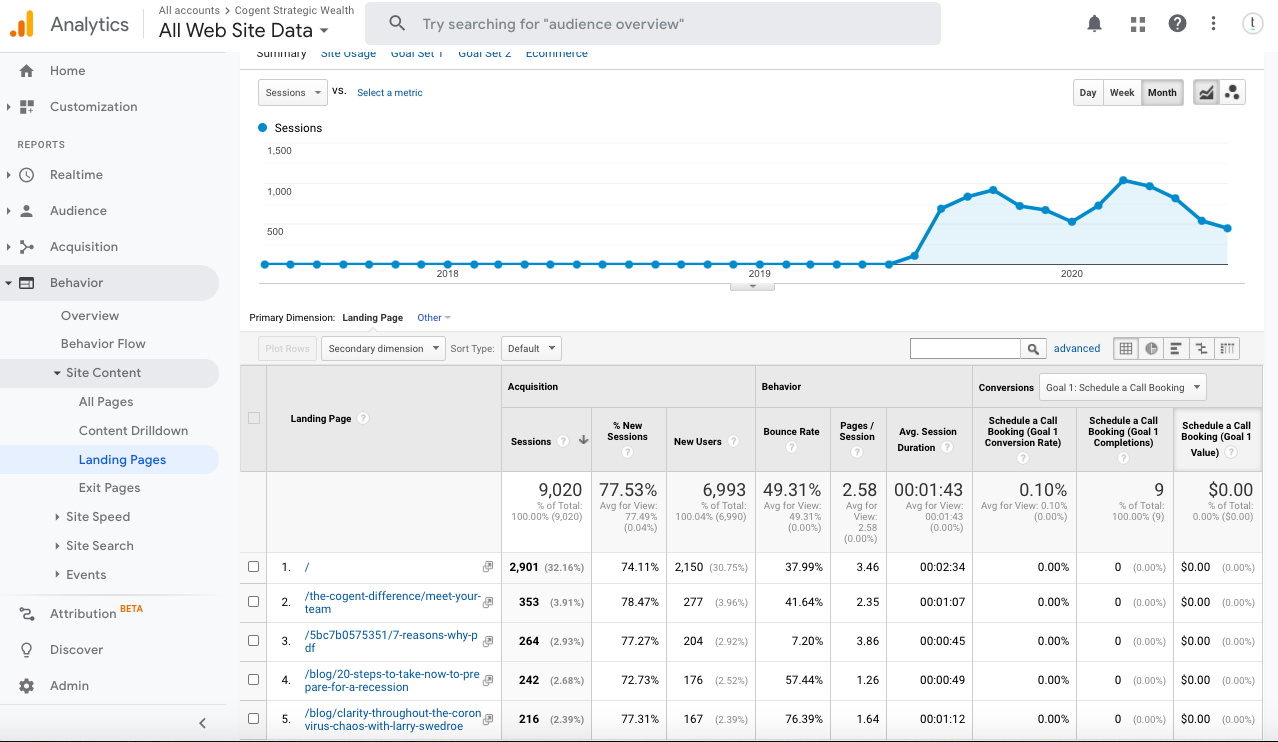Open Analytics help via the question mark icon
Image resolution: width=1278 pixels, height=742 pixels.
[x=1178, y=23]
